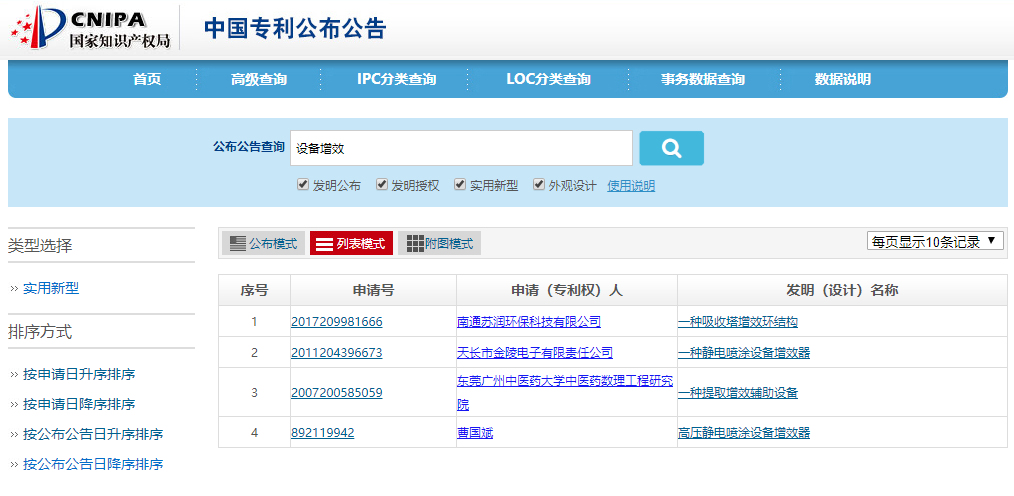The height and width of the screenshot is (496, 1014).
Task: Open application number 2017209981666
Action: [336, 322]
